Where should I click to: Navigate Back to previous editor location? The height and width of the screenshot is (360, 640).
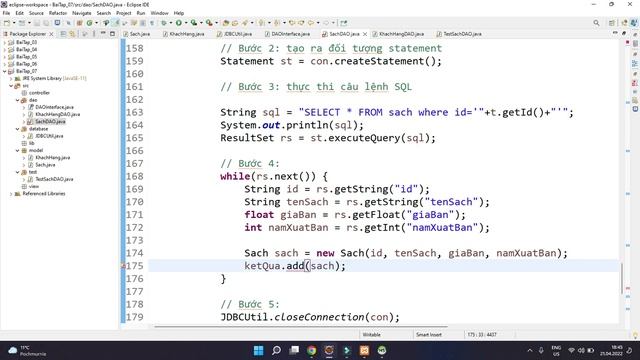click(311, 23)
